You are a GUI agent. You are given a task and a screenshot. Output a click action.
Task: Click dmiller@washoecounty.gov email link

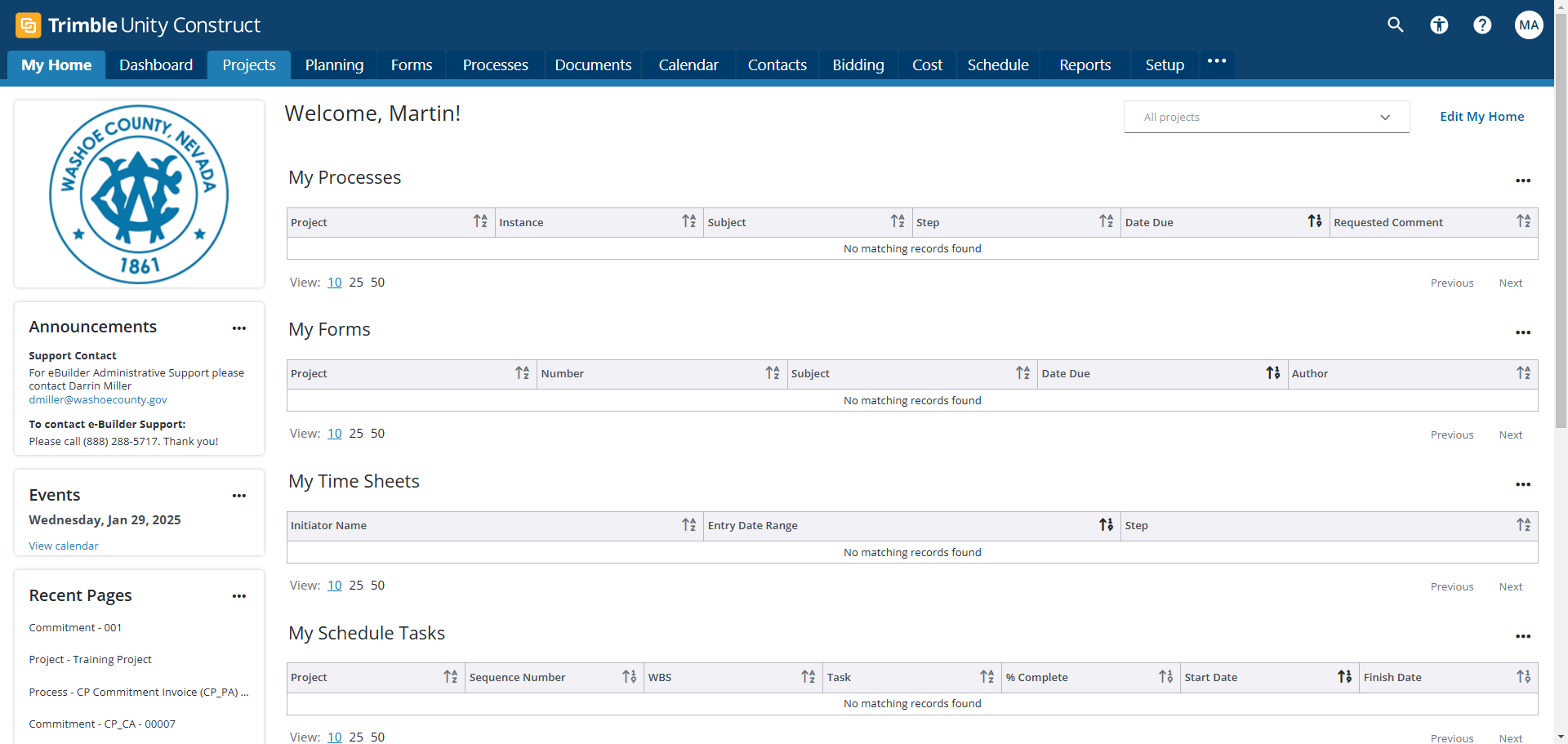click(x=98, y=400)
